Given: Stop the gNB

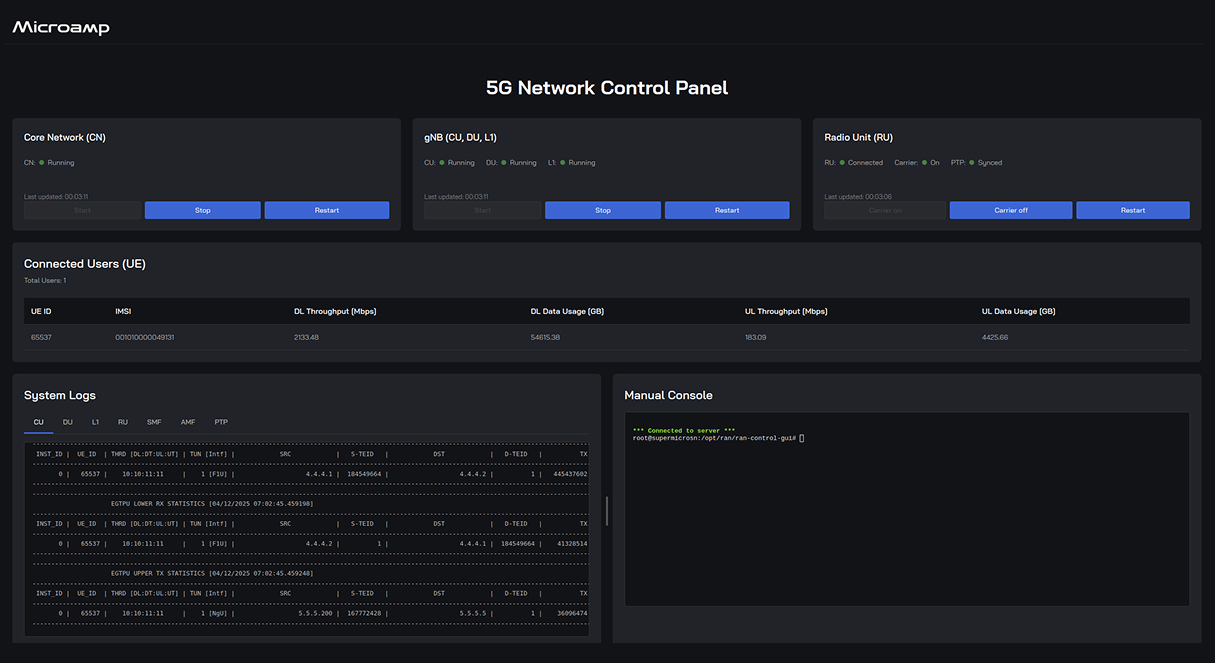Looking at the screenshot, I should point(602,210).
